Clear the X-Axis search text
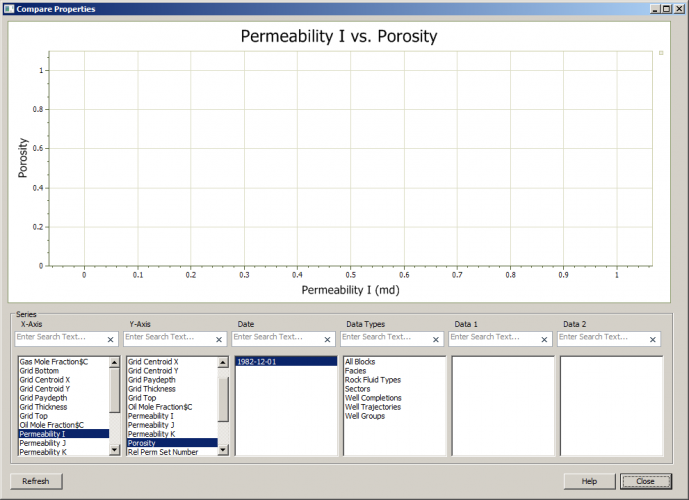This screenshot has width=689, height=500. 110,340
